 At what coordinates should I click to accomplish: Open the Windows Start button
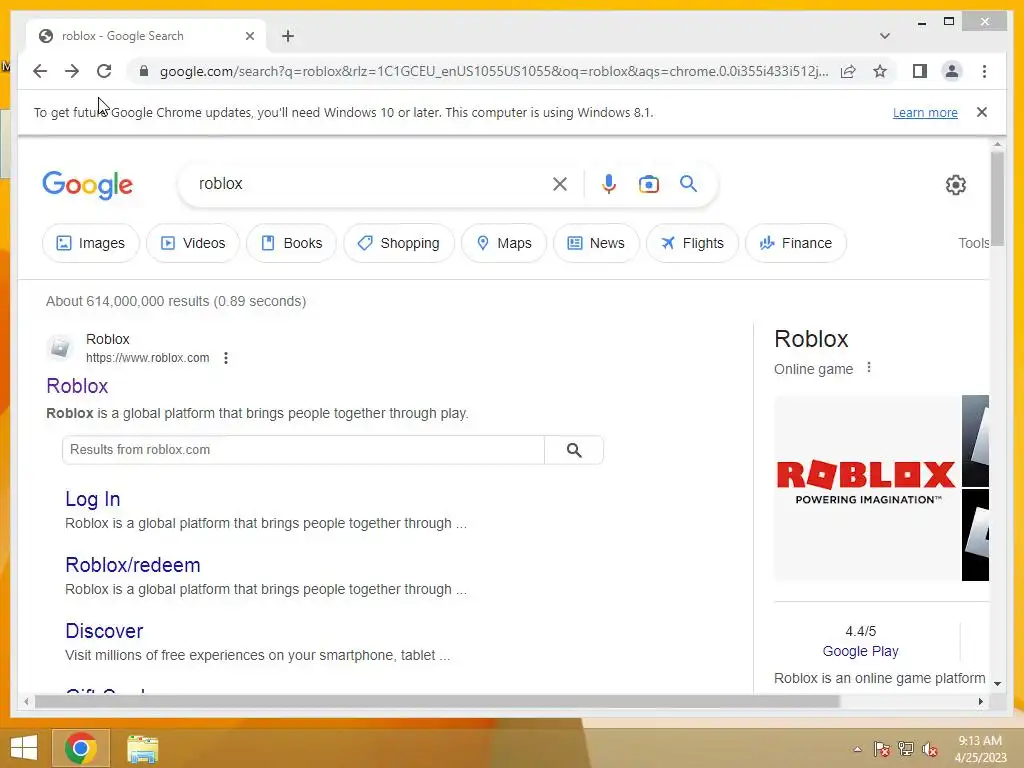[24, 748]
